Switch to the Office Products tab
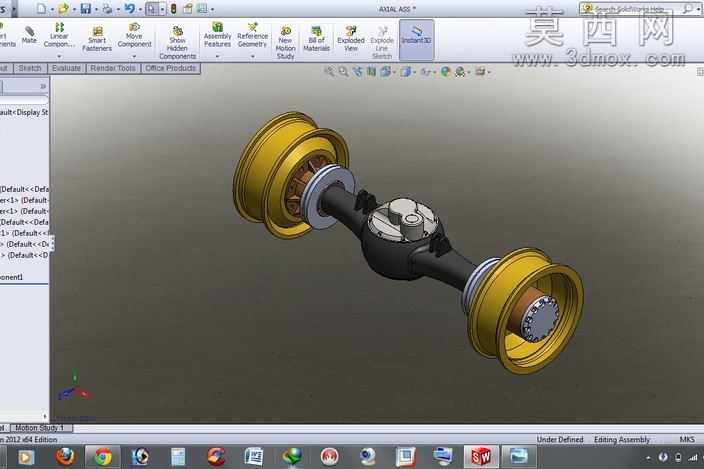This screenshot has width=704, height=469. point(171,68)
